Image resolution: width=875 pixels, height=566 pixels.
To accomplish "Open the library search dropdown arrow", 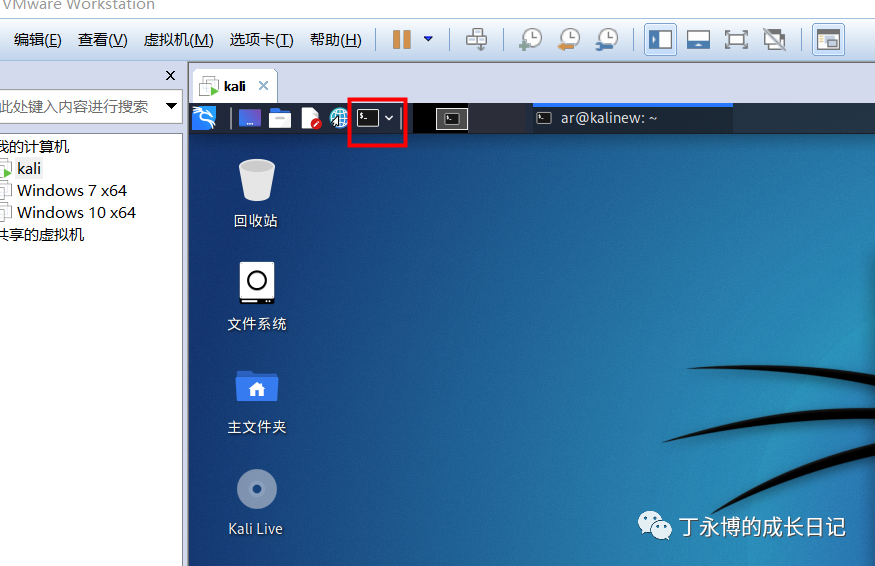I will coord(171,105).
